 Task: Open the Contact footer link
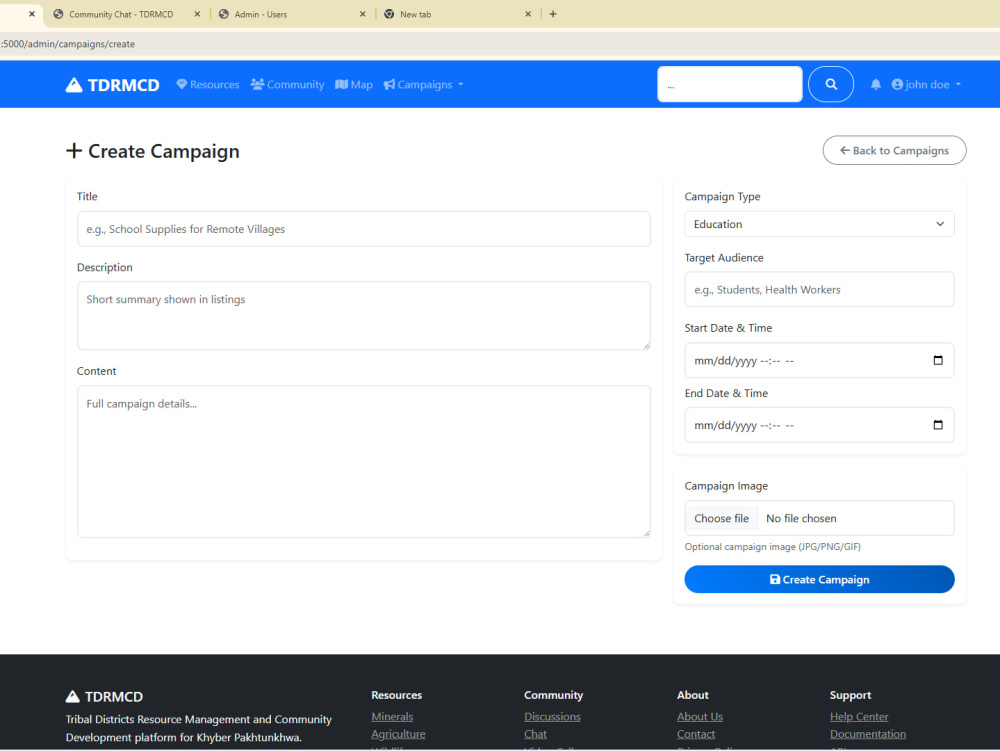[696, 734]
